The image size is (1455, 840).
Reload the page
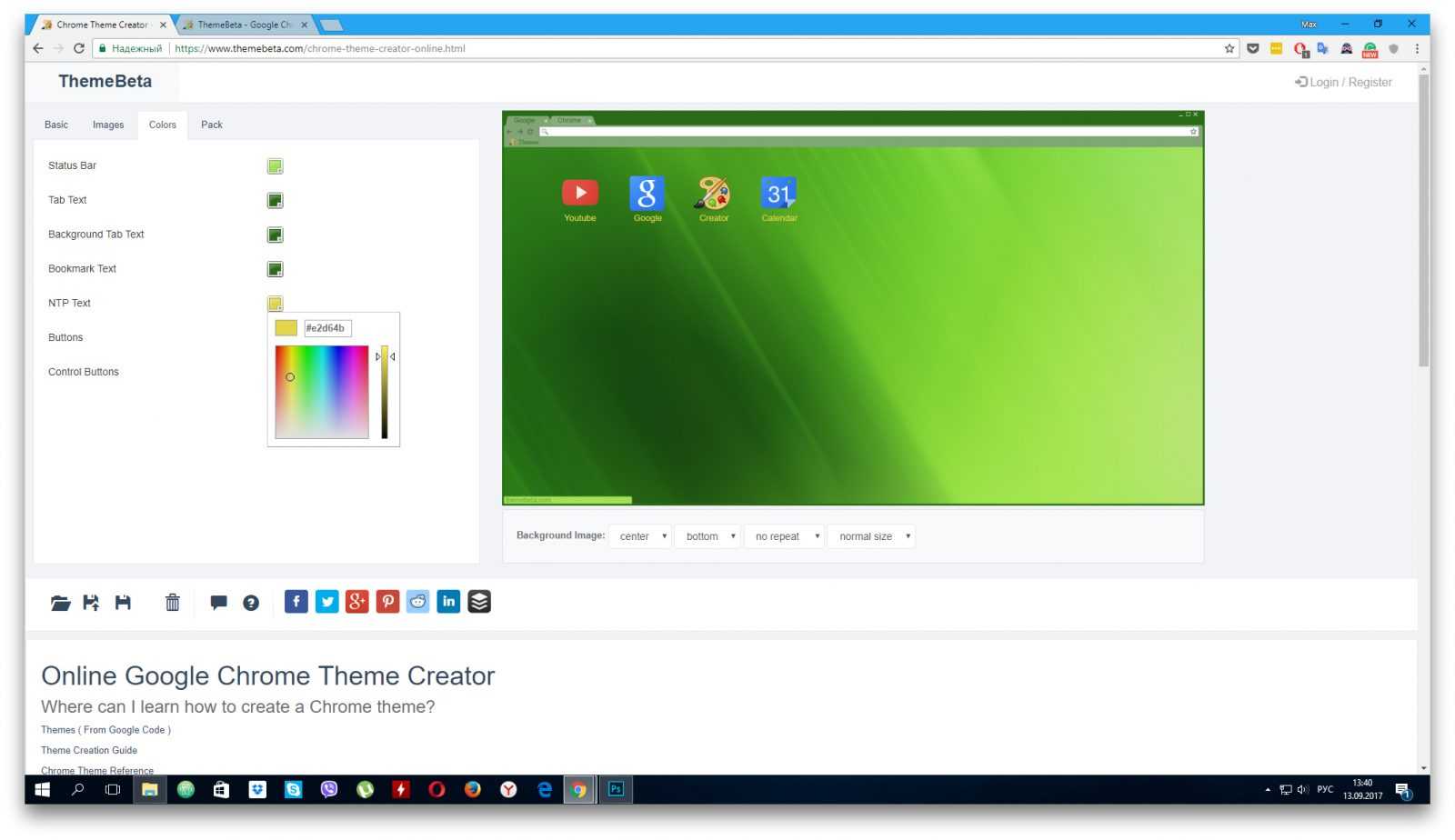click(x=79, y=48)
